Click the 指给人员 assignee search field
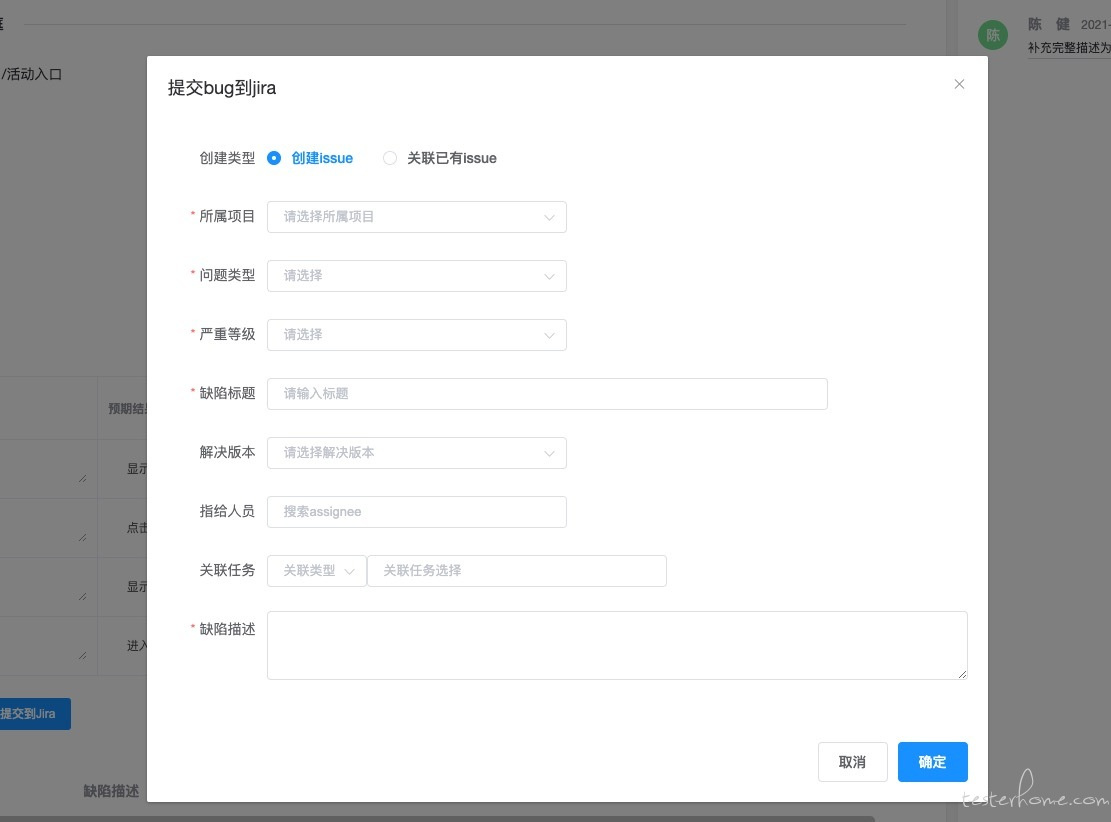Viewport: 1111px width, 822px height. pyautogui.click(x=417, y=512)
